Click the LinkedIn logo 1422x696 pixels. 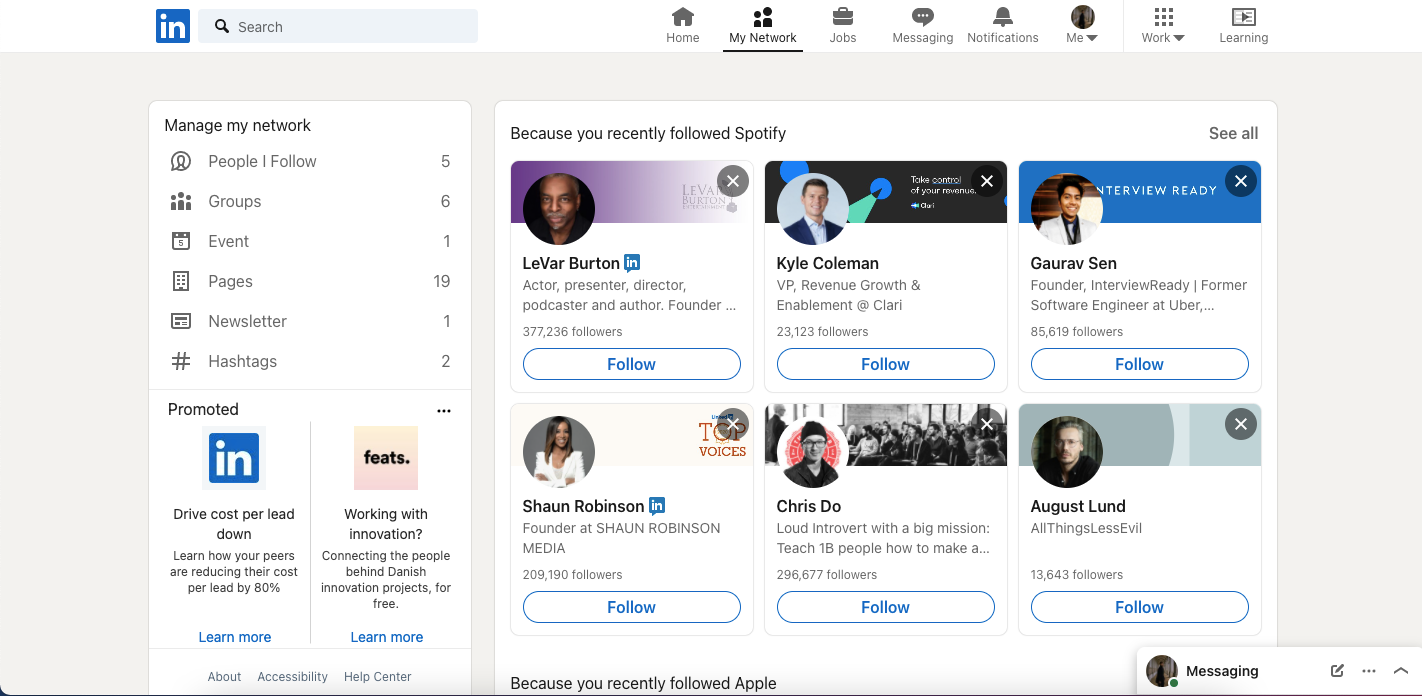[x=172, y=26]
